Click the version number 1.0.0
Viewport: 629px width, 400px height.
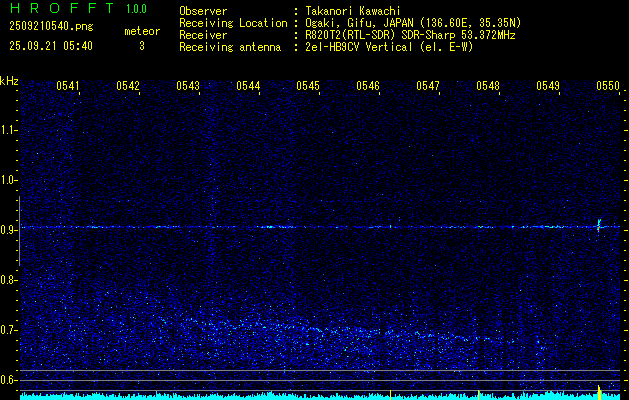(x=136, y=9)
